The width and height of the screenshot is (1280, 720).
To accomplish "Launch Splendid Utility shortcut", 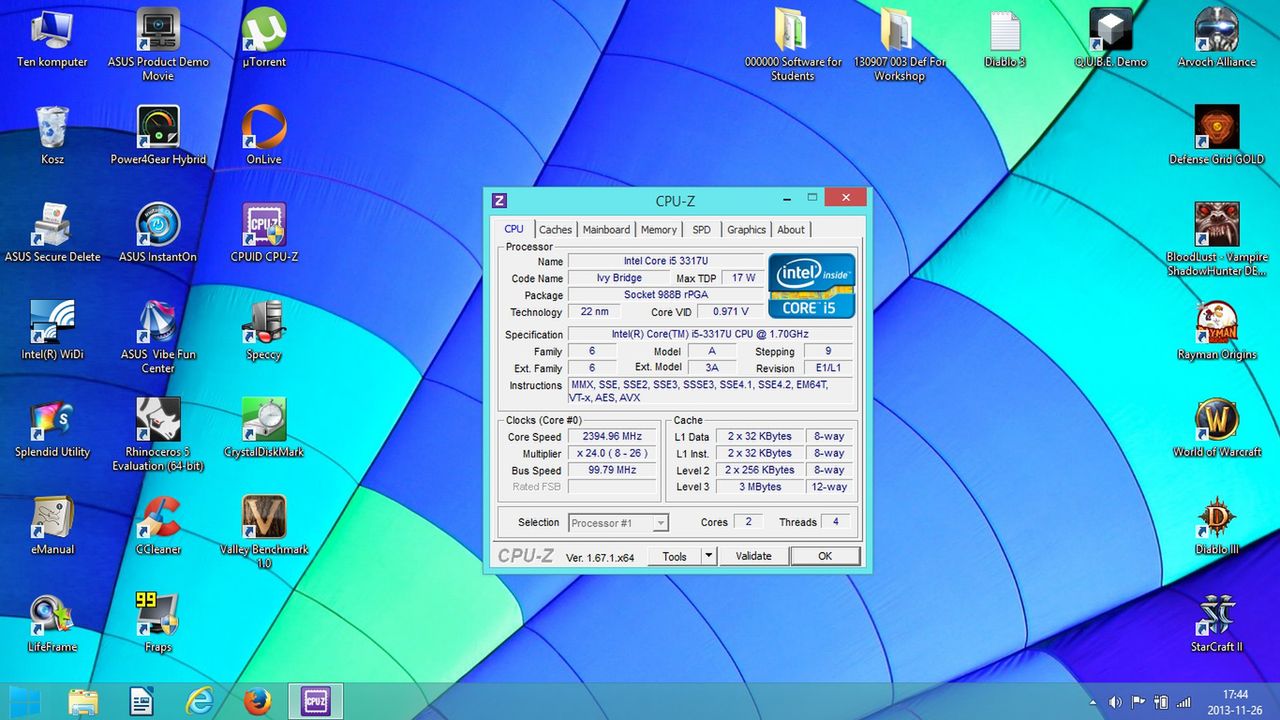I will (52, 427).
